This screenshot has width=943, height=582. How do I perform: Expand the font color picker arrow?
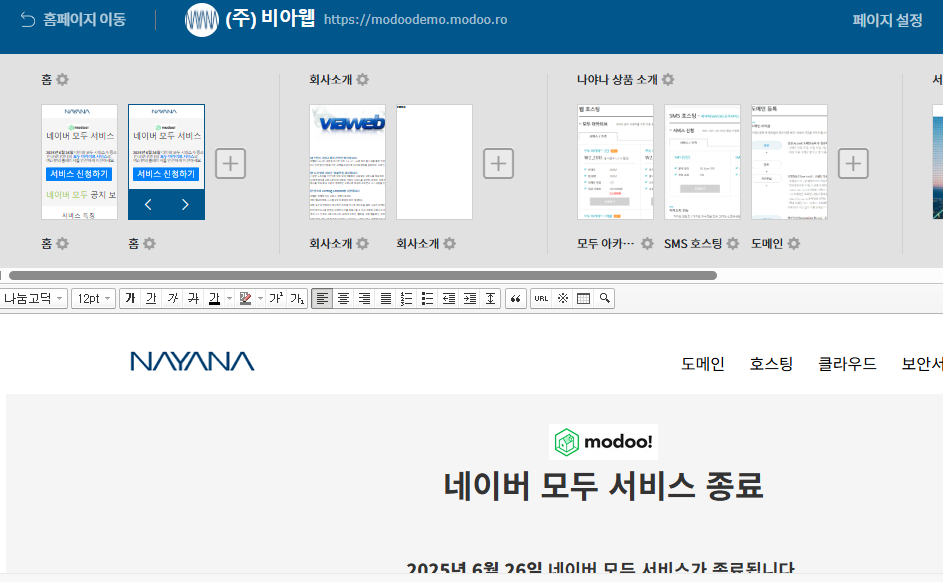click(x=229, y=298)
